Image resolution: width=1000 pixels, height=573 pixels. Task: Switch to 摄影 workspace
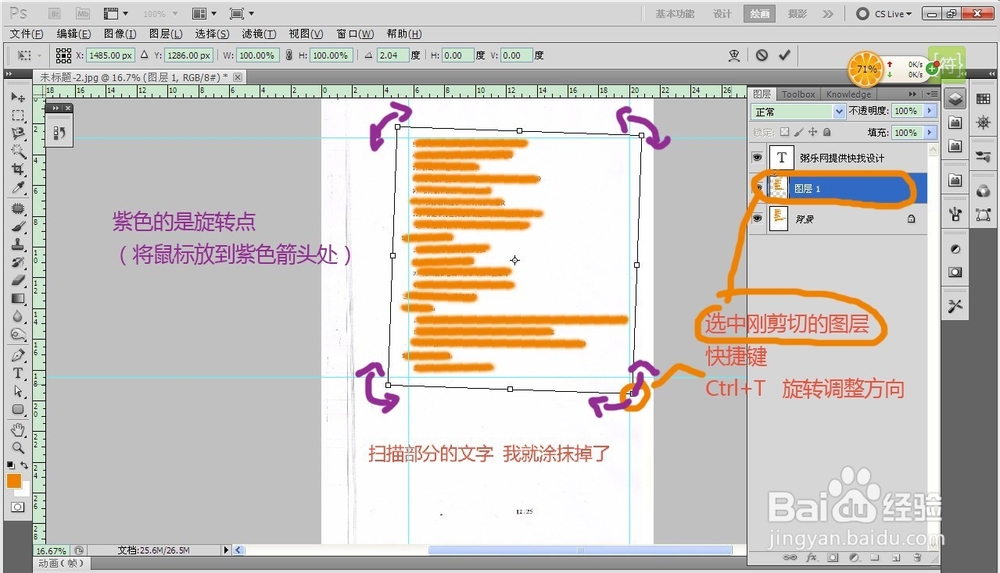click(x=797, y=13)
